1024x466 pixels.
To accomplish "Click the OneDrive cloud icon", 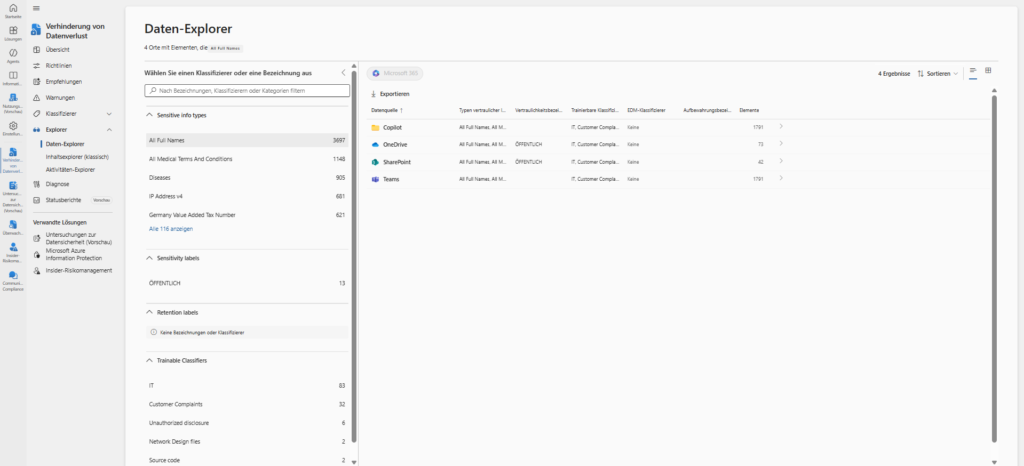I will 375,145.
